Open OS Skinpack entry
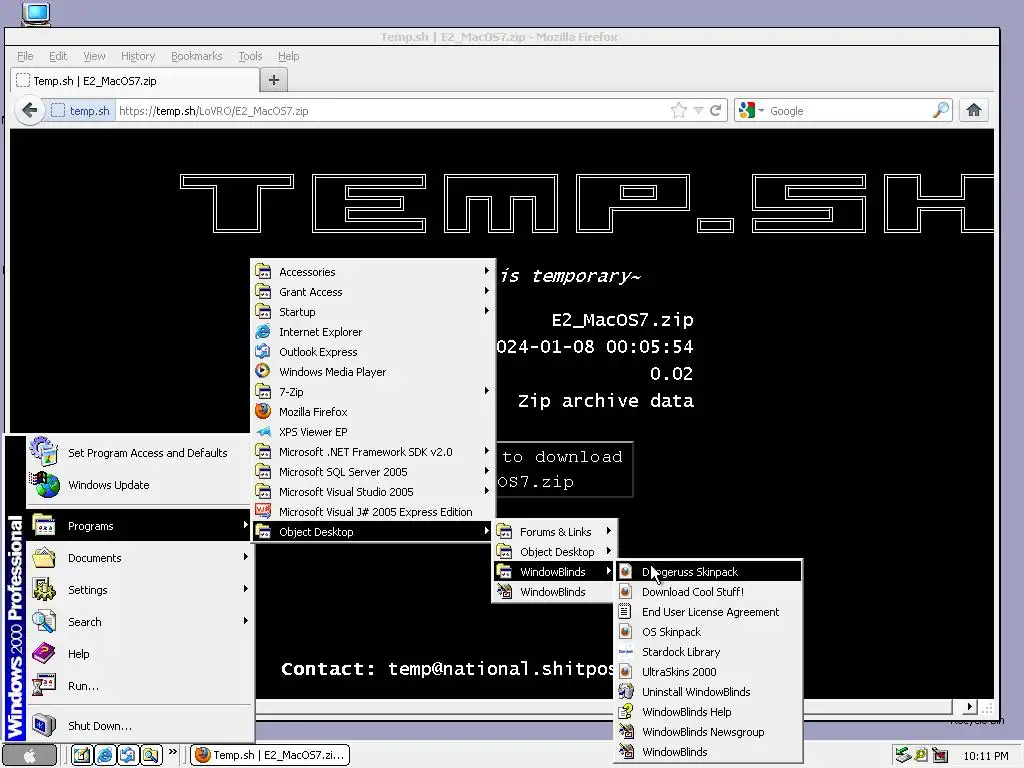This screenshot has width=1024, height=768. (x=709, y=632)
